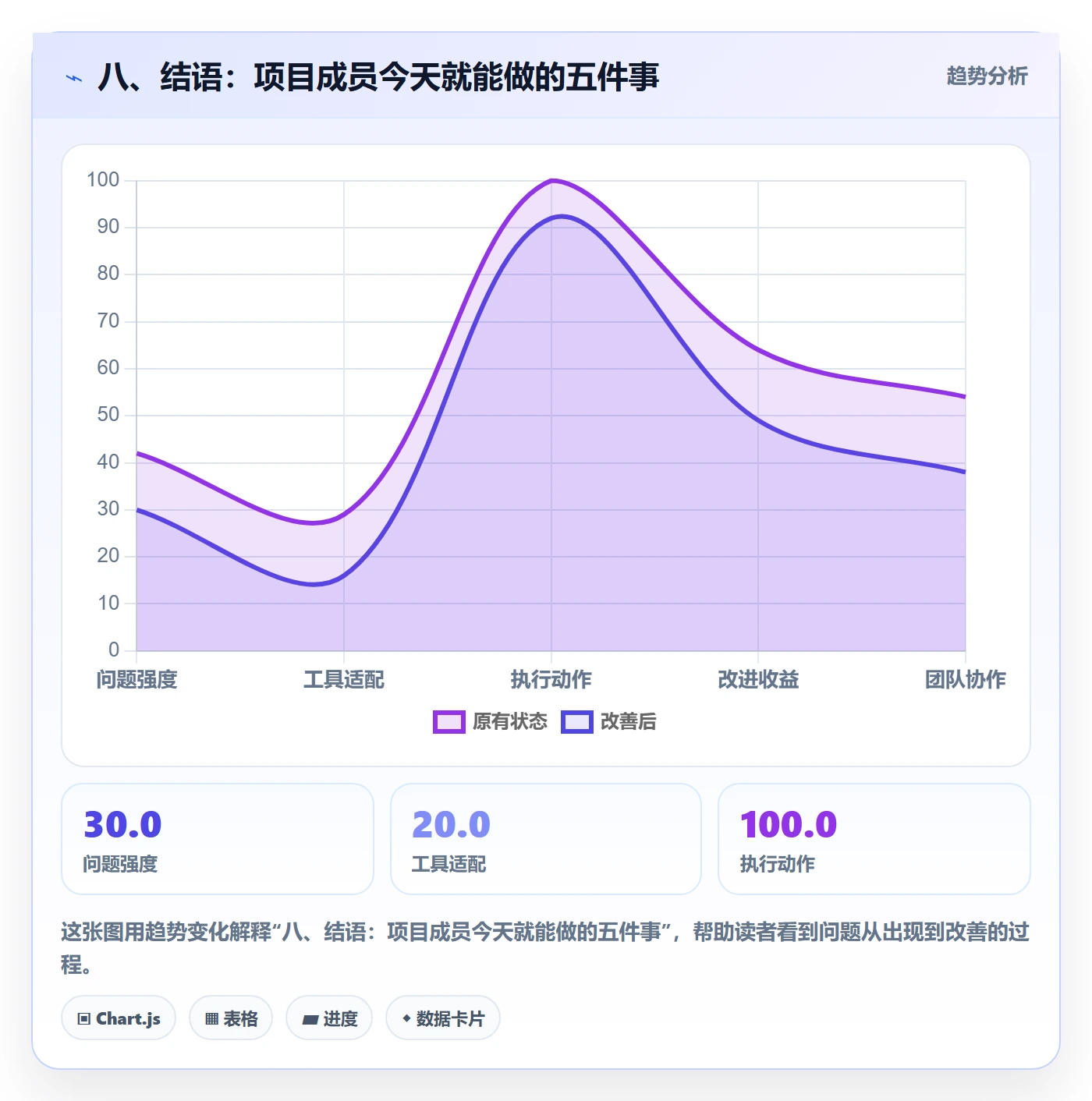Click the 20 y-axis tick label
This screenshot has height=1101, width=1092.
click(x=108, y=556)
